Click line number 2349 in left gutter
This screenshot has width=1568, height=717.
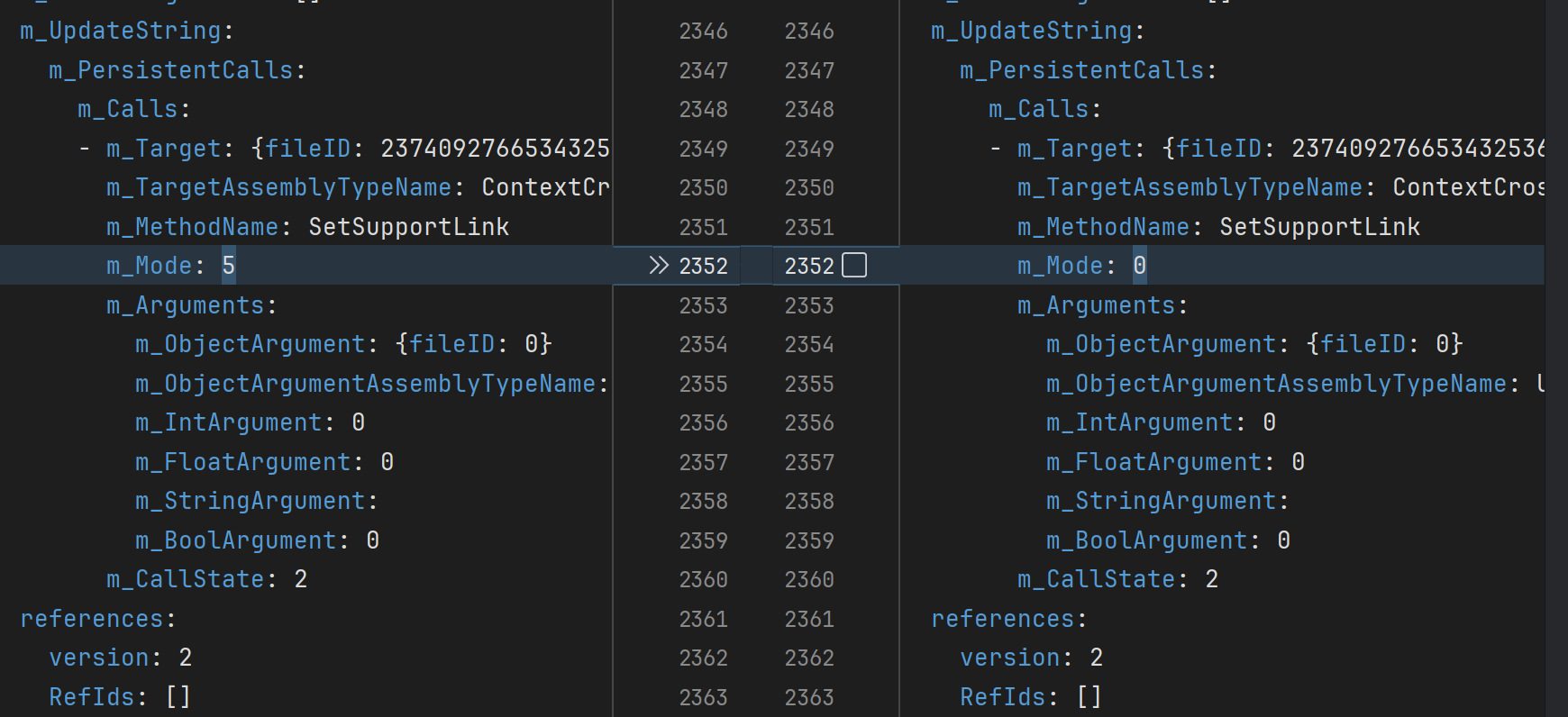(703, 149)
